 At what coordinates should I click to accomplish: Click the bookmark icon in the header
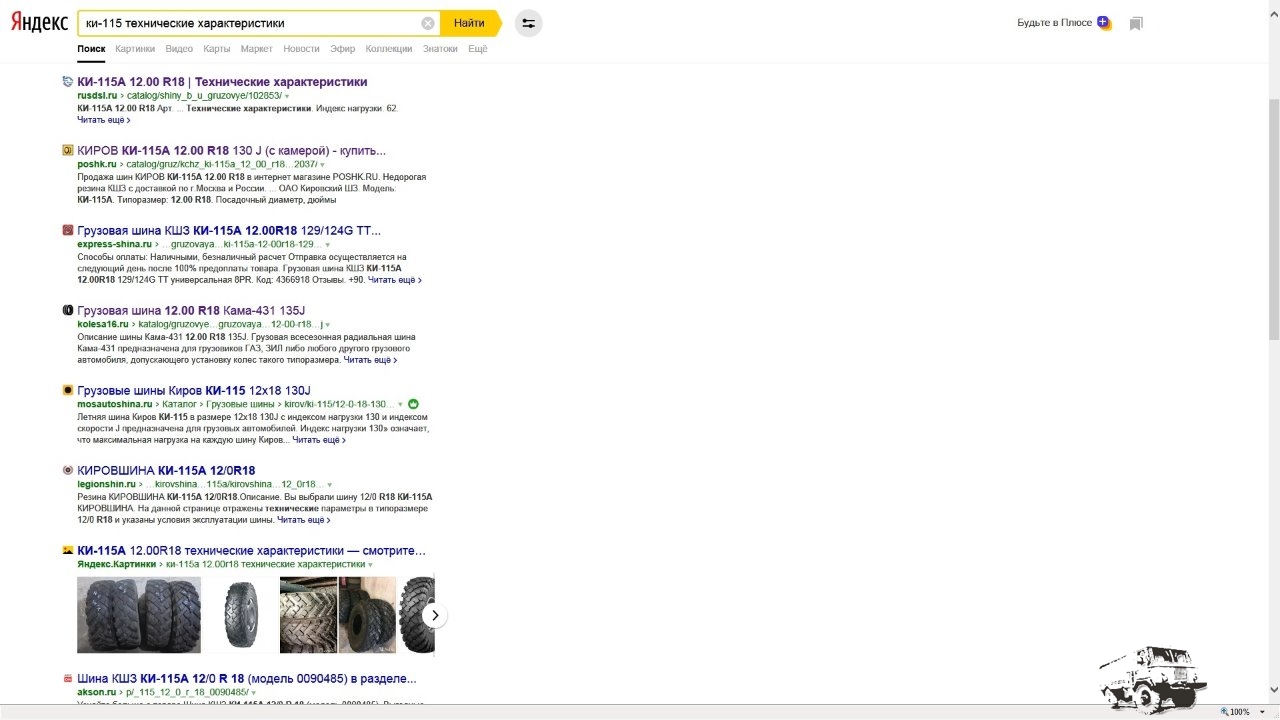coord(1136,23)
